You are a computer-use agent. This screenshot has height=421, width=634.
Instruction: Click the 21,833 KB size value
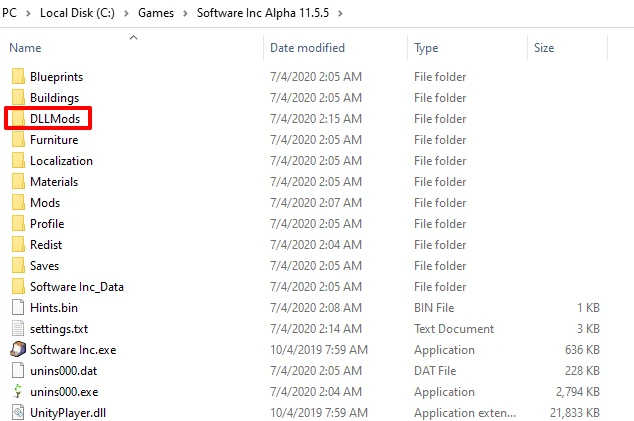pyautogui.click(x=575, y=413)
